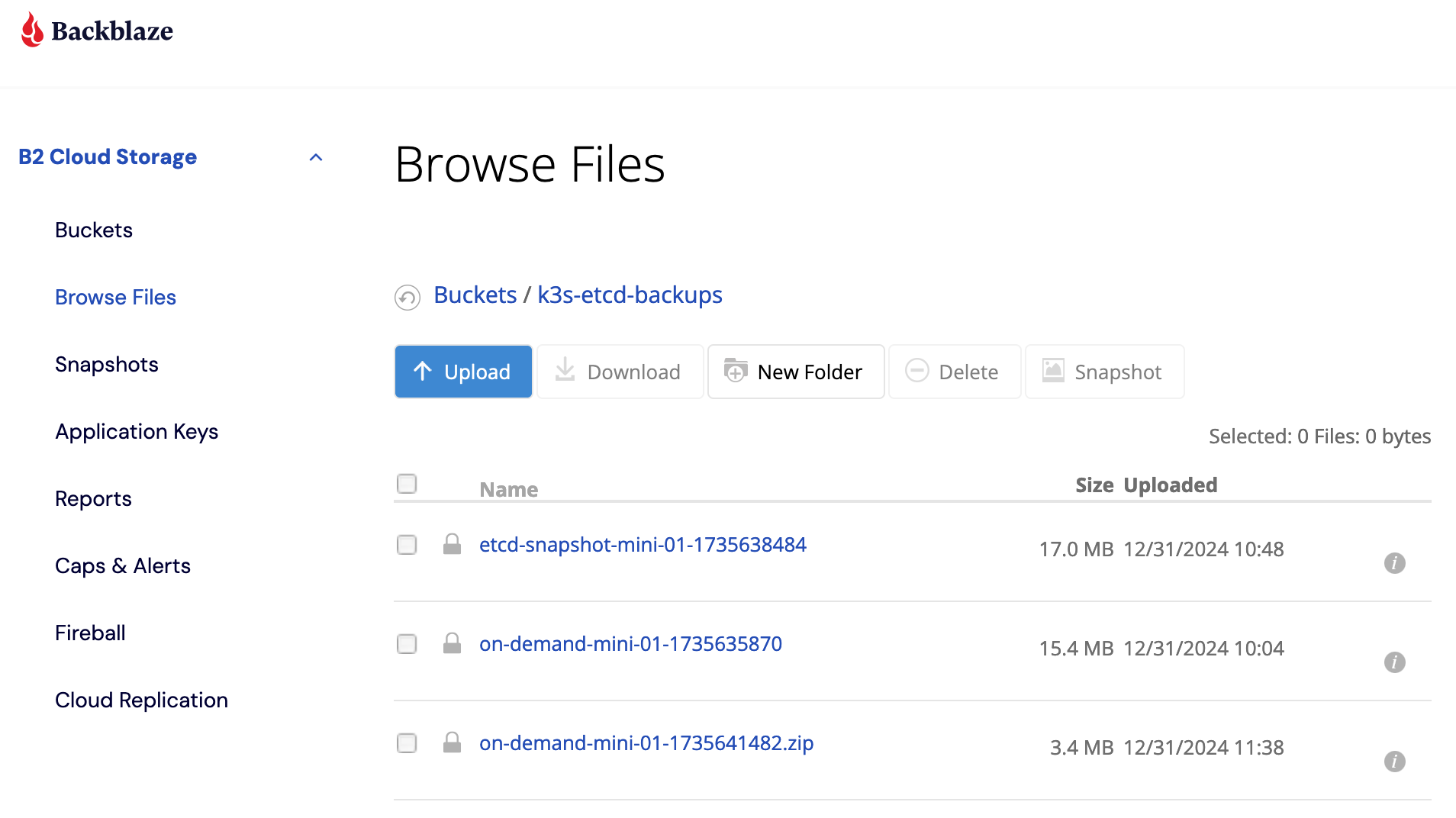1456x818 pixels.
Task: Click lock icon for on-demand-mini-01-1735641482.zip
Action: point(452,742)
